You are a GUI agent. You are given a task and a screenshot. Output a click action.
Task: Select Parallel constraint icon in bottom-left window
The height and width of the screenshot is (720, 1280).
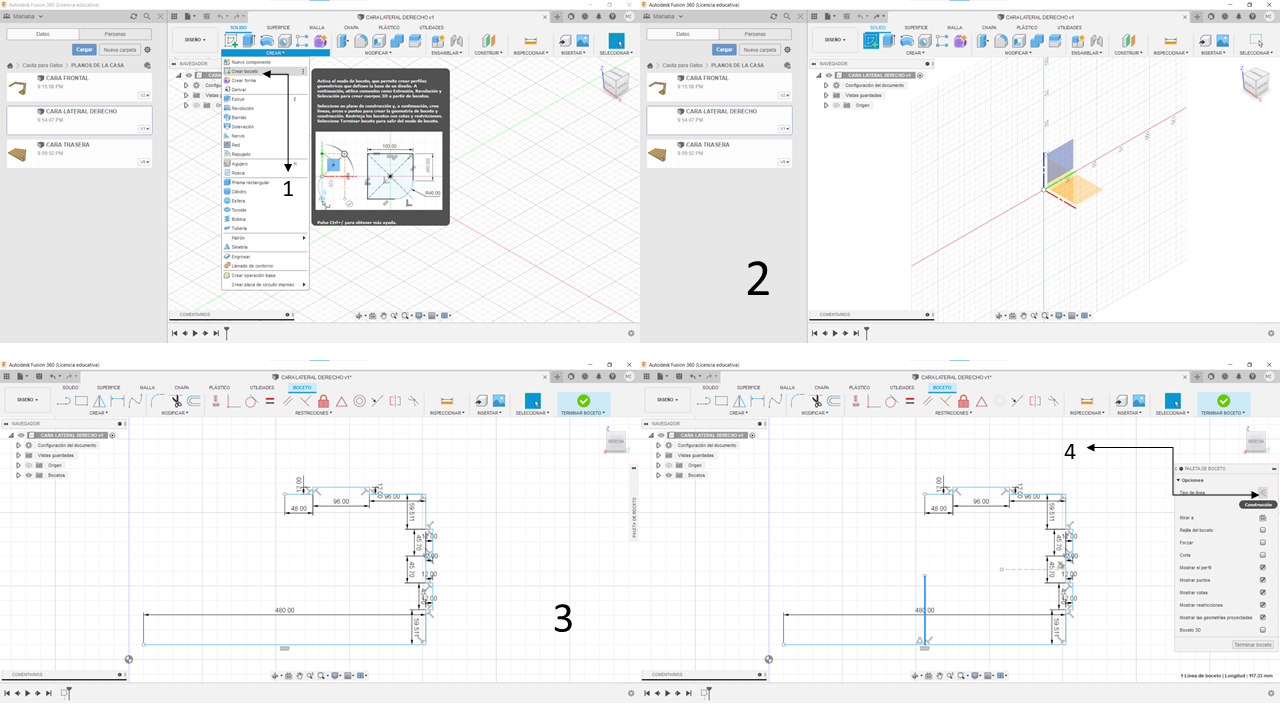click(288, 401)
